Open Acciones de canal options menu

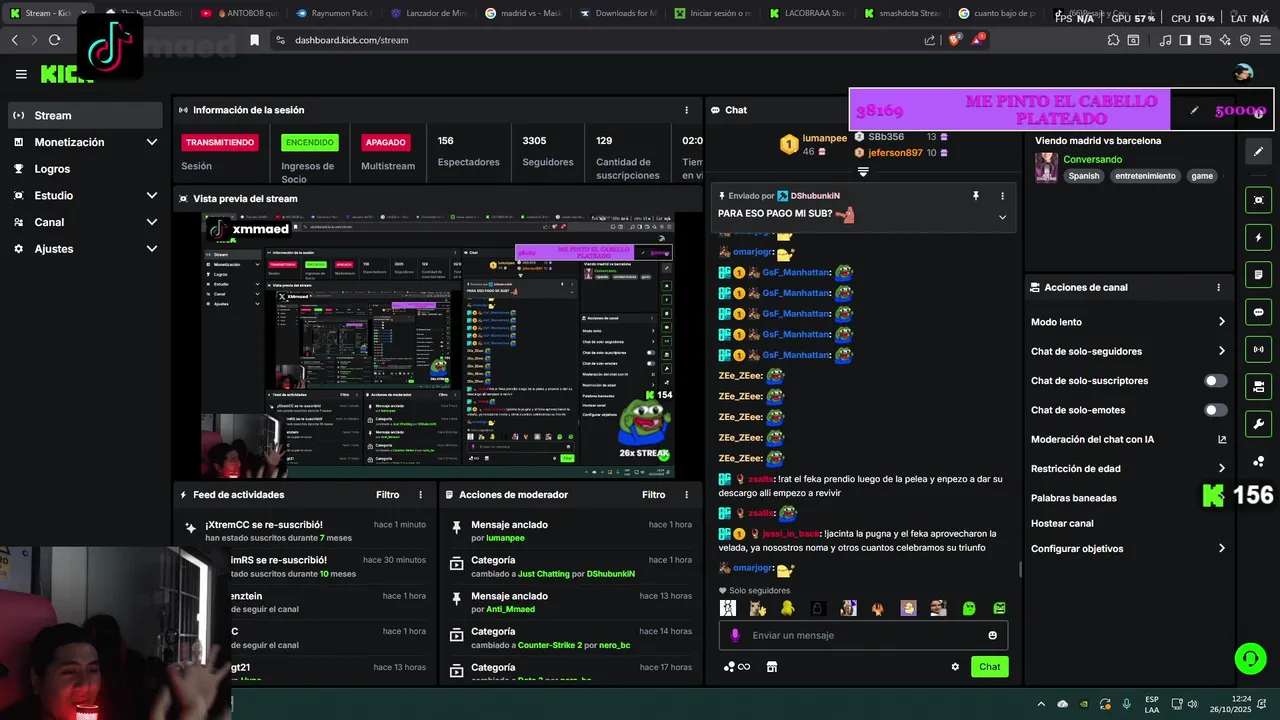coord(1218,287)
